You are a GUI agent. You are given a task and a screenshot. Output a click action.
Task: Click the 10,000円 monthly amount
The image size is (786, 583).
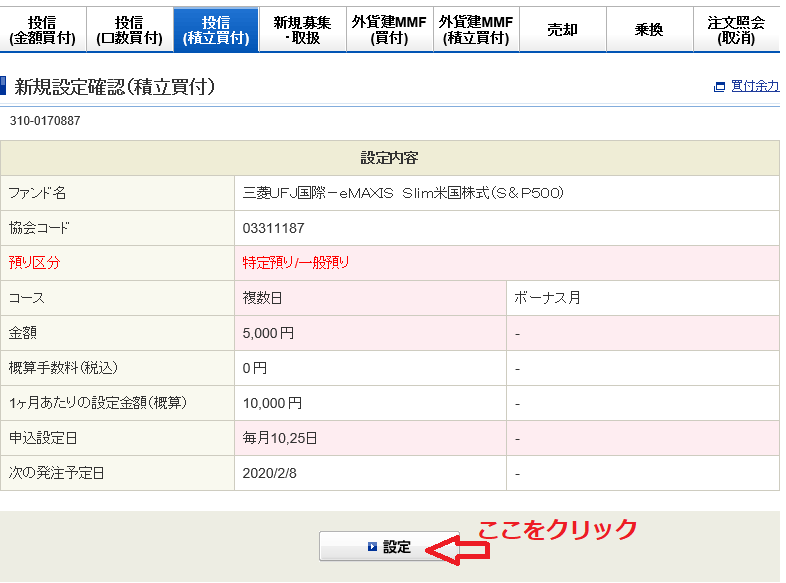[272, 404]
